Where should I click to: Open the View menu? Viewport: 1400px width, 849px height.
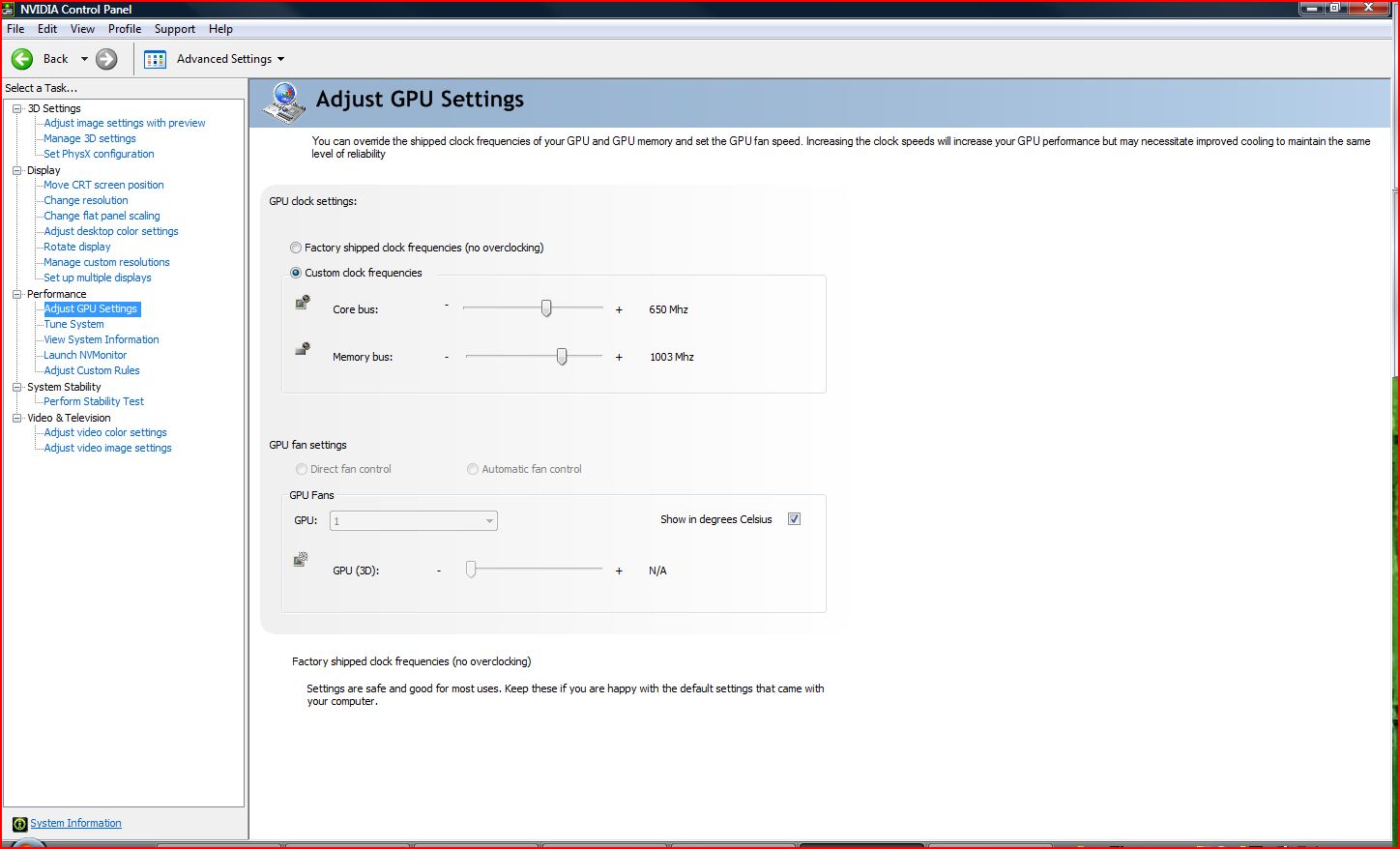[82, 29]
